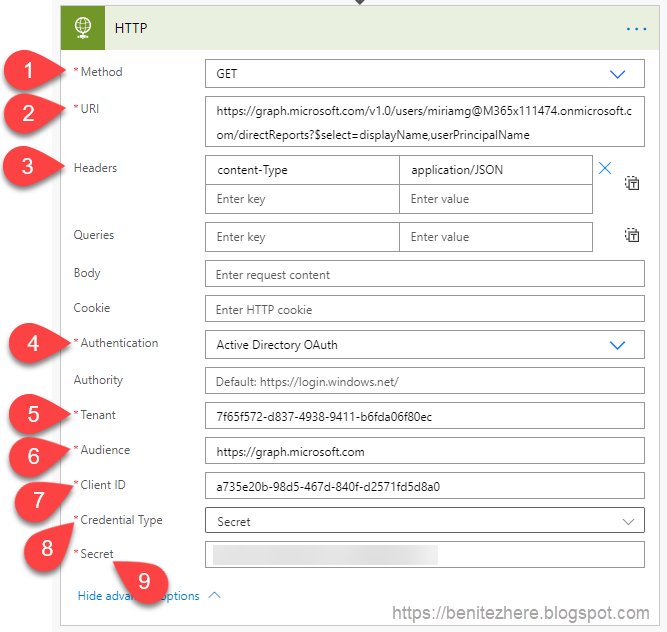The height and width of the screenshot is (632, 667).
Task: Open the HTTP action ellipsis menu
Action: (636, 29)
